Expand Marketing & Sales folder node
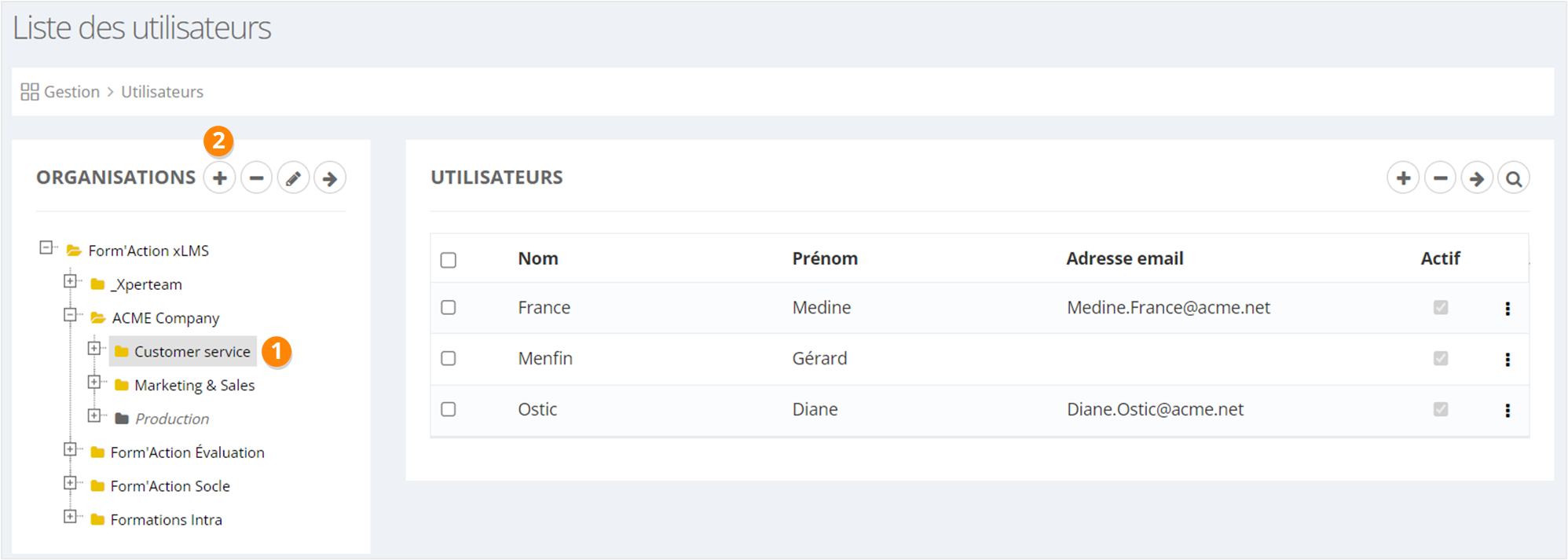 click(x=94, y=382)
